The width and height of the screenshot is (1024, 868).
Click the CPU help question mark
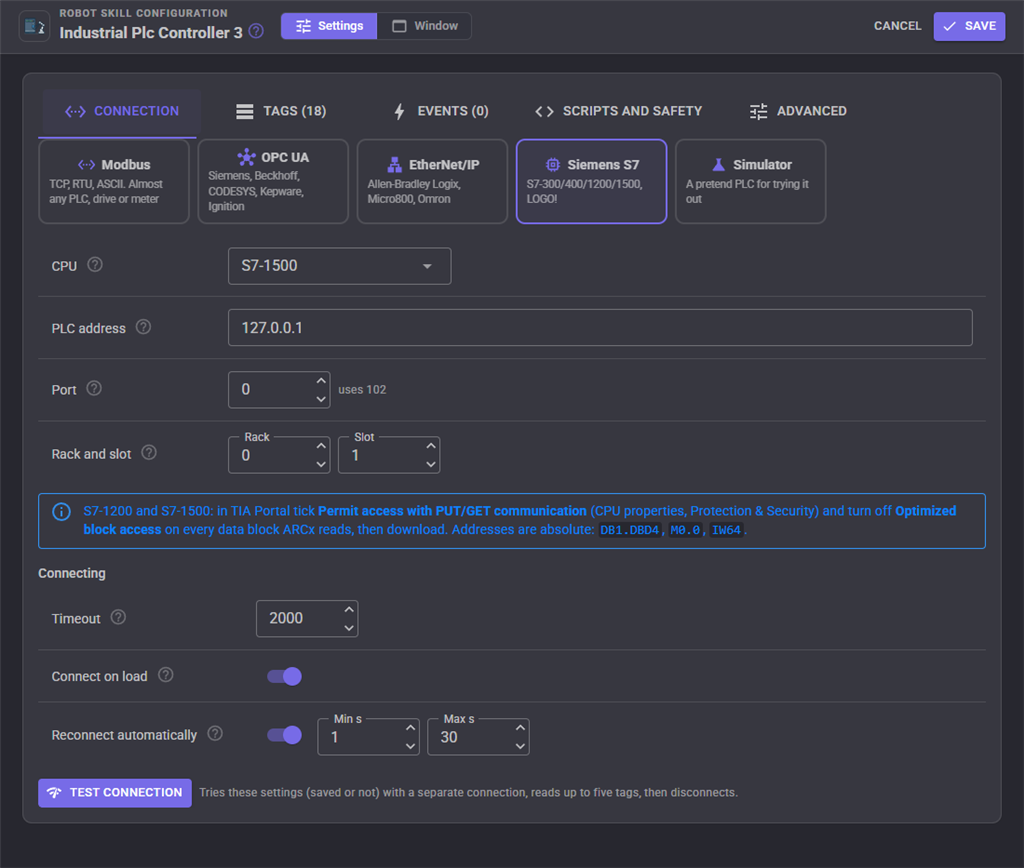click(95, 265)
